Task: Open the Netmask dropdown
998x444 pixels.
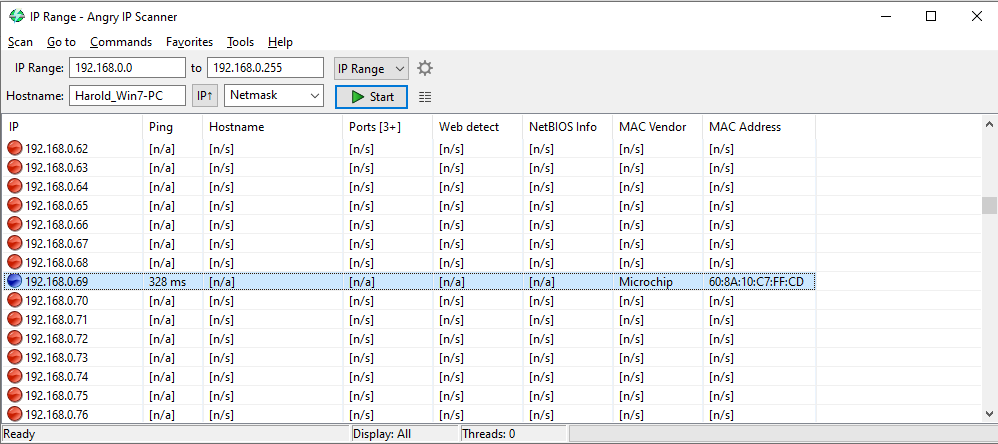Action: click(274, 96)
